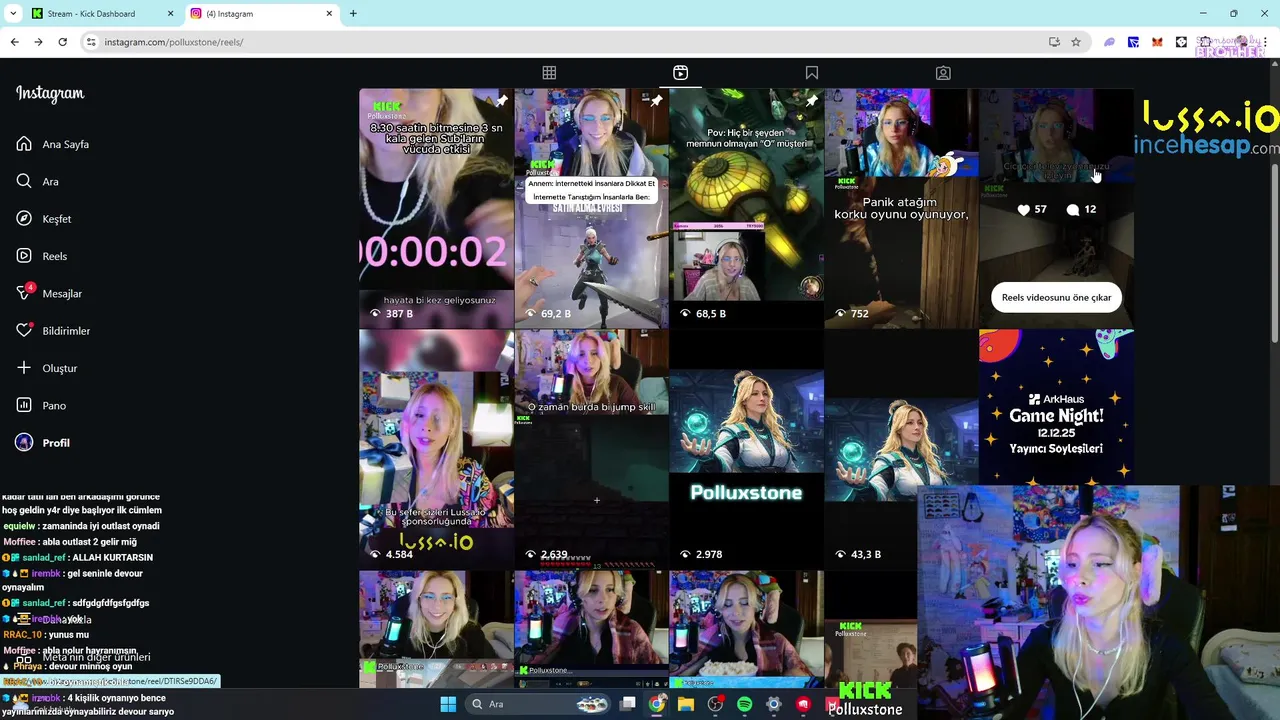The image size is (1280, 720).
Task: Click Reels videosunu öne çıkar button
Action: pyautogui.click(x=1056, y=297)
